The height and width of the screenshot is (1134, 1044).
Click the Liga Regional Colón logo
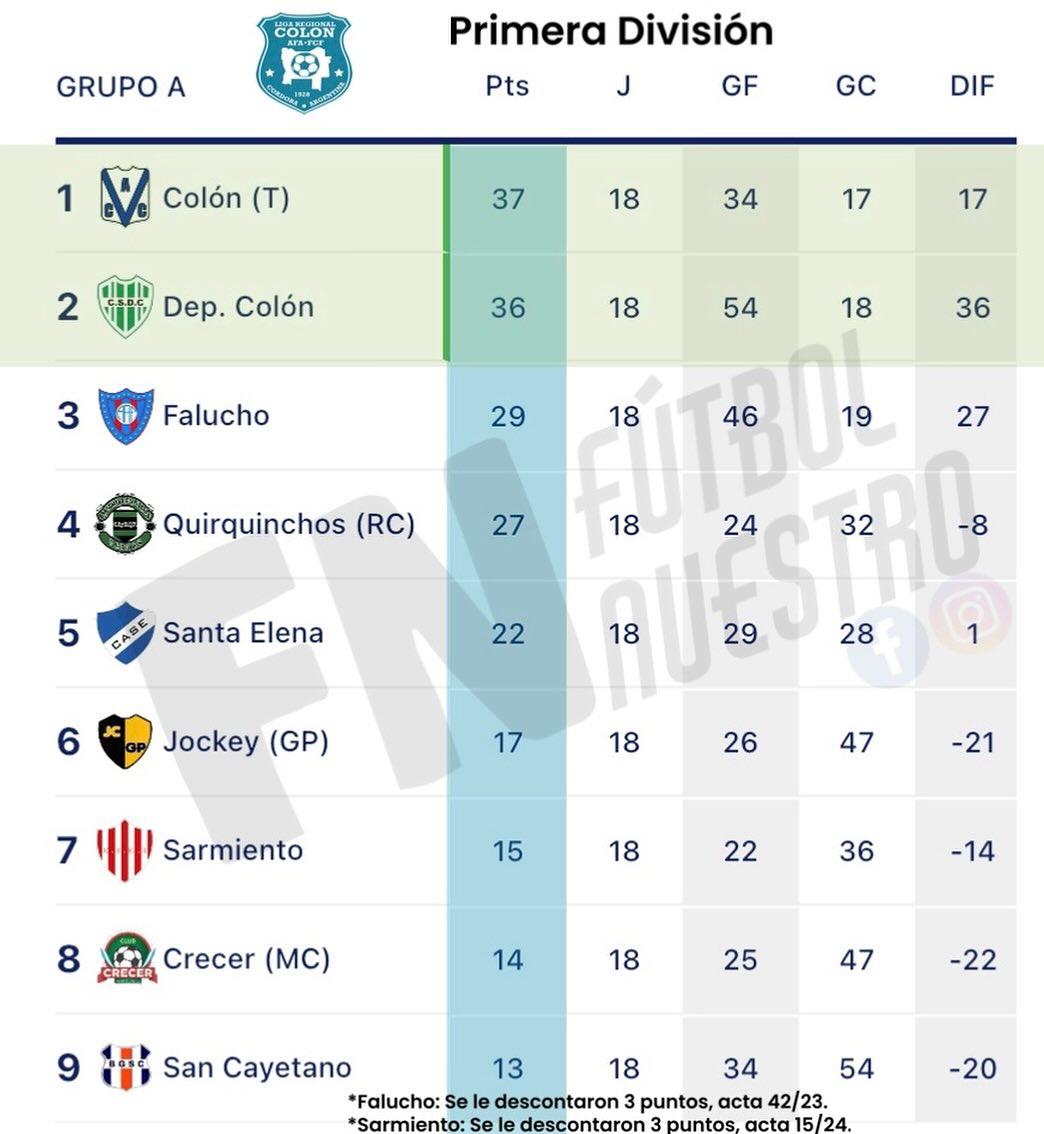[304, 62]
